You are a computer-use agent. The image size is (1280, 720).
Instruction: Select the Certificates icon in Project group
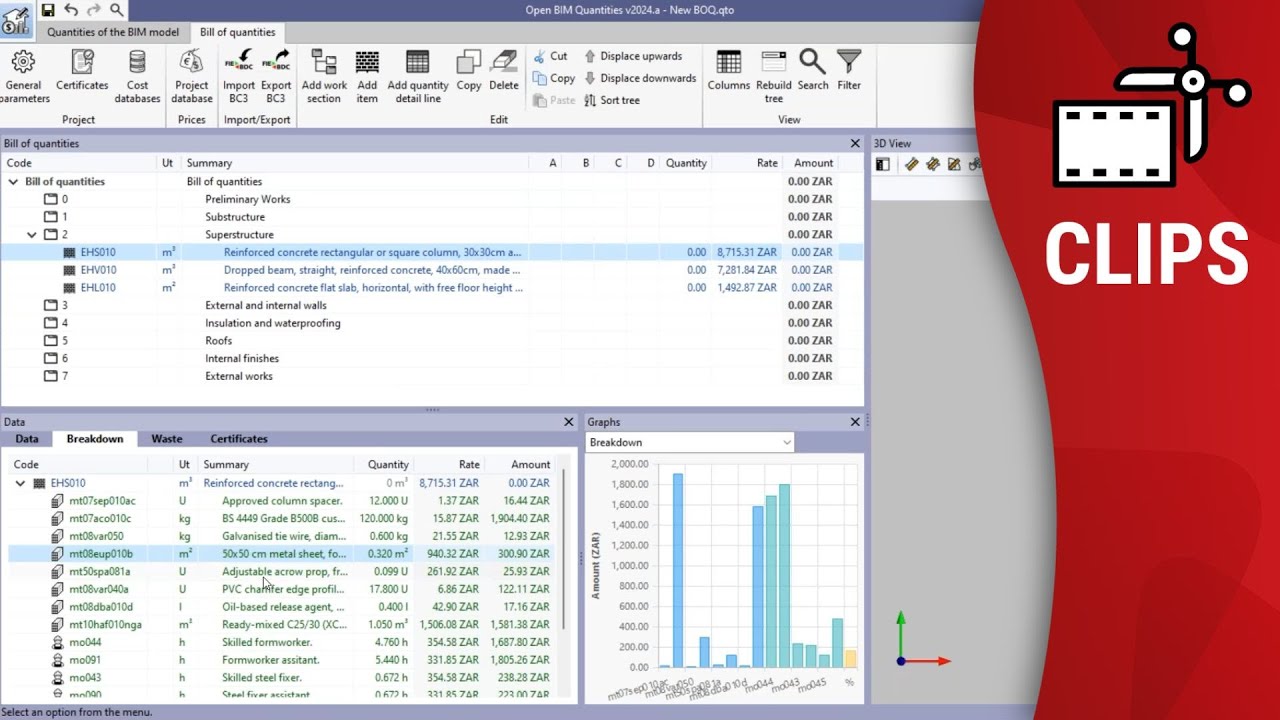click(x=81, y=75)
